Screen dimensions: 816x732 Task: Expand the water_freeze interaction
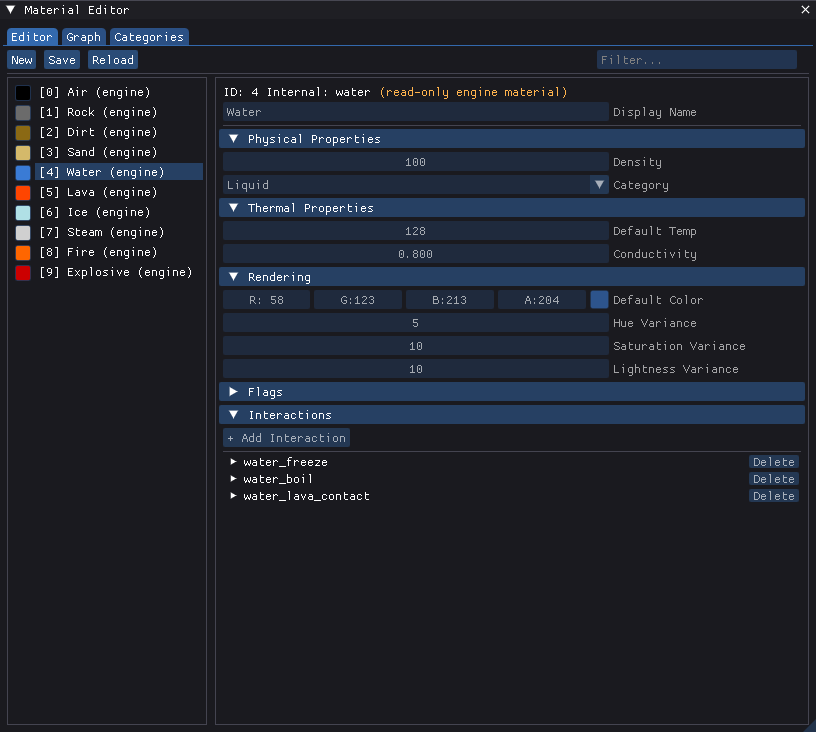233,461
